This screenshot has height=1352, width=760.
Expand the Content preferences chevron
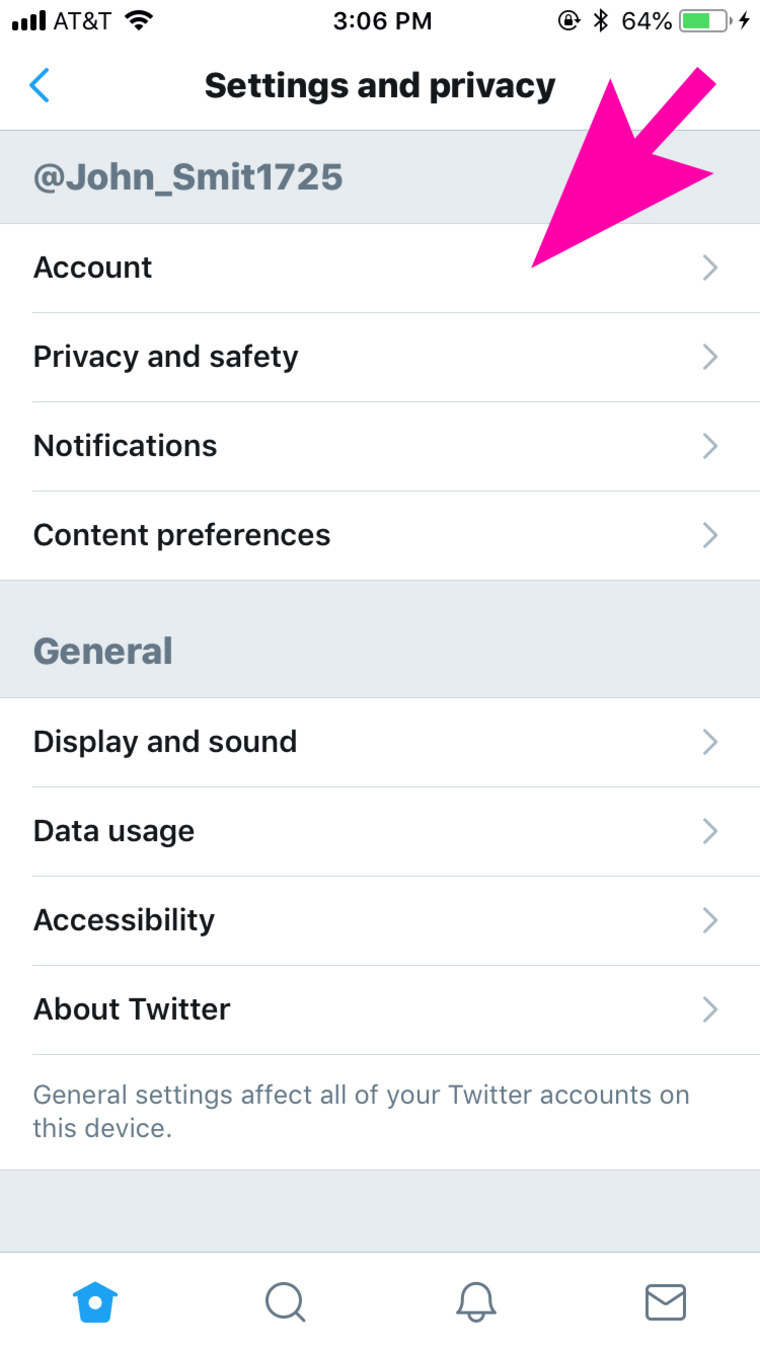(710, 535)
